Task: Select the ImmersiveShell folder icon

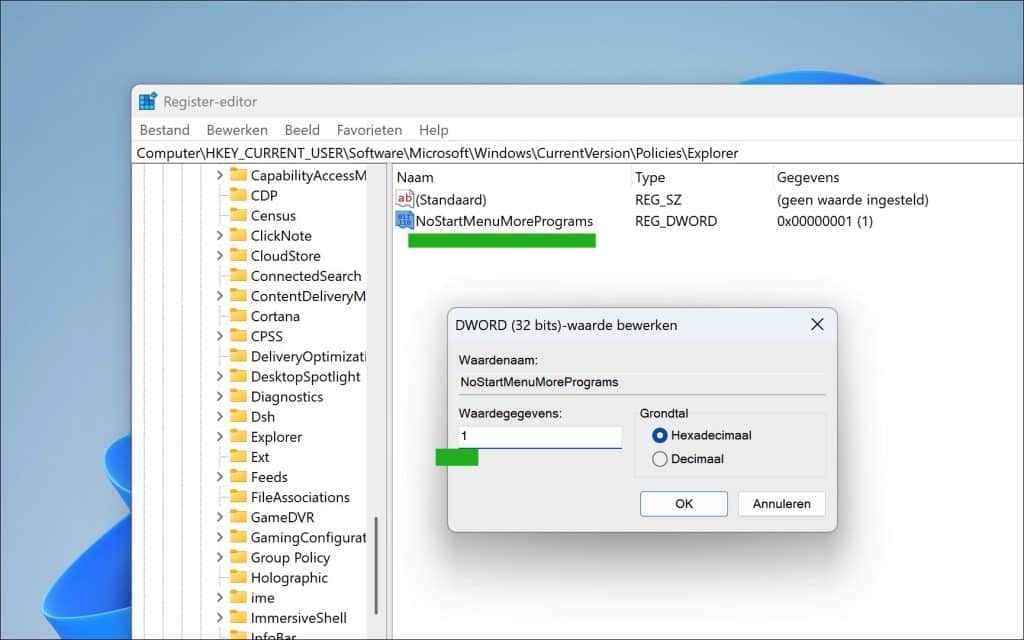Action: pyautogui.click(x=239, y=618)
